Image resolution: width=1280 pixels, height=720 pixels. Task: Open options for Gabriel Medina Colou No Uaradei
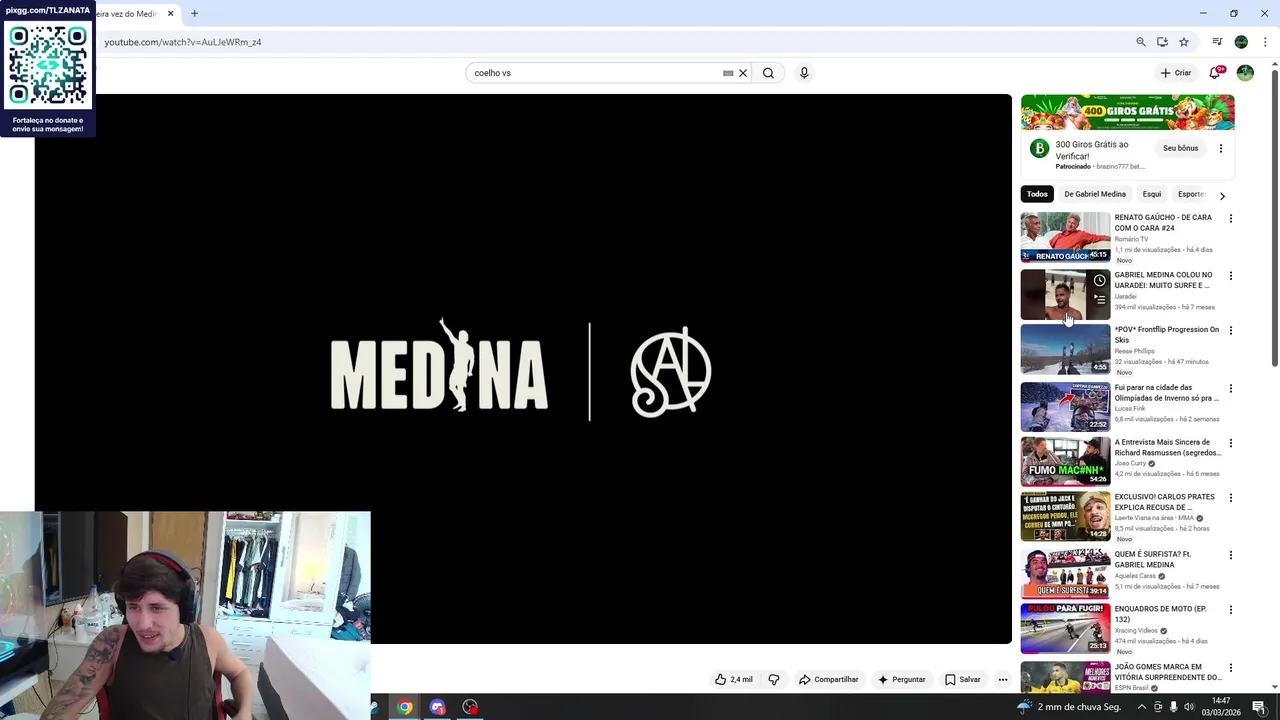point(1230,276)
